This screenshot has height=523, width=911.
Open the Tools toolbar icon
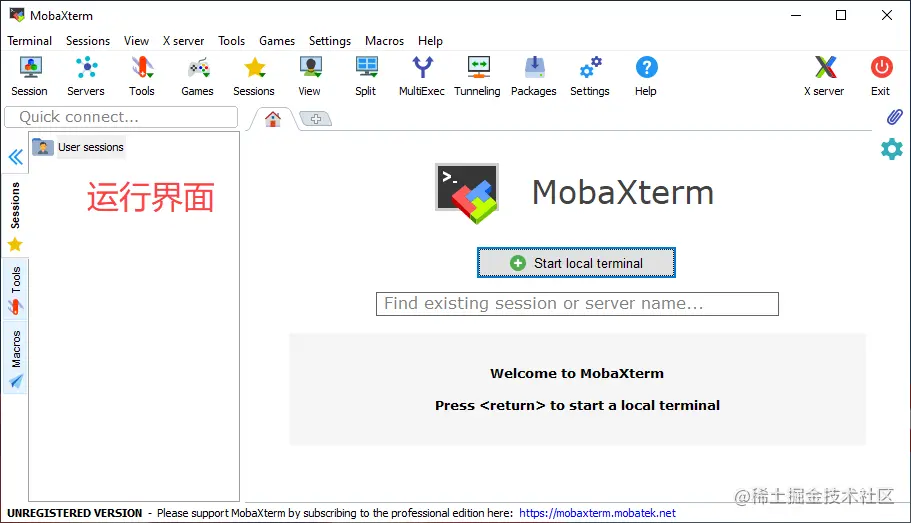pos(142,76)
